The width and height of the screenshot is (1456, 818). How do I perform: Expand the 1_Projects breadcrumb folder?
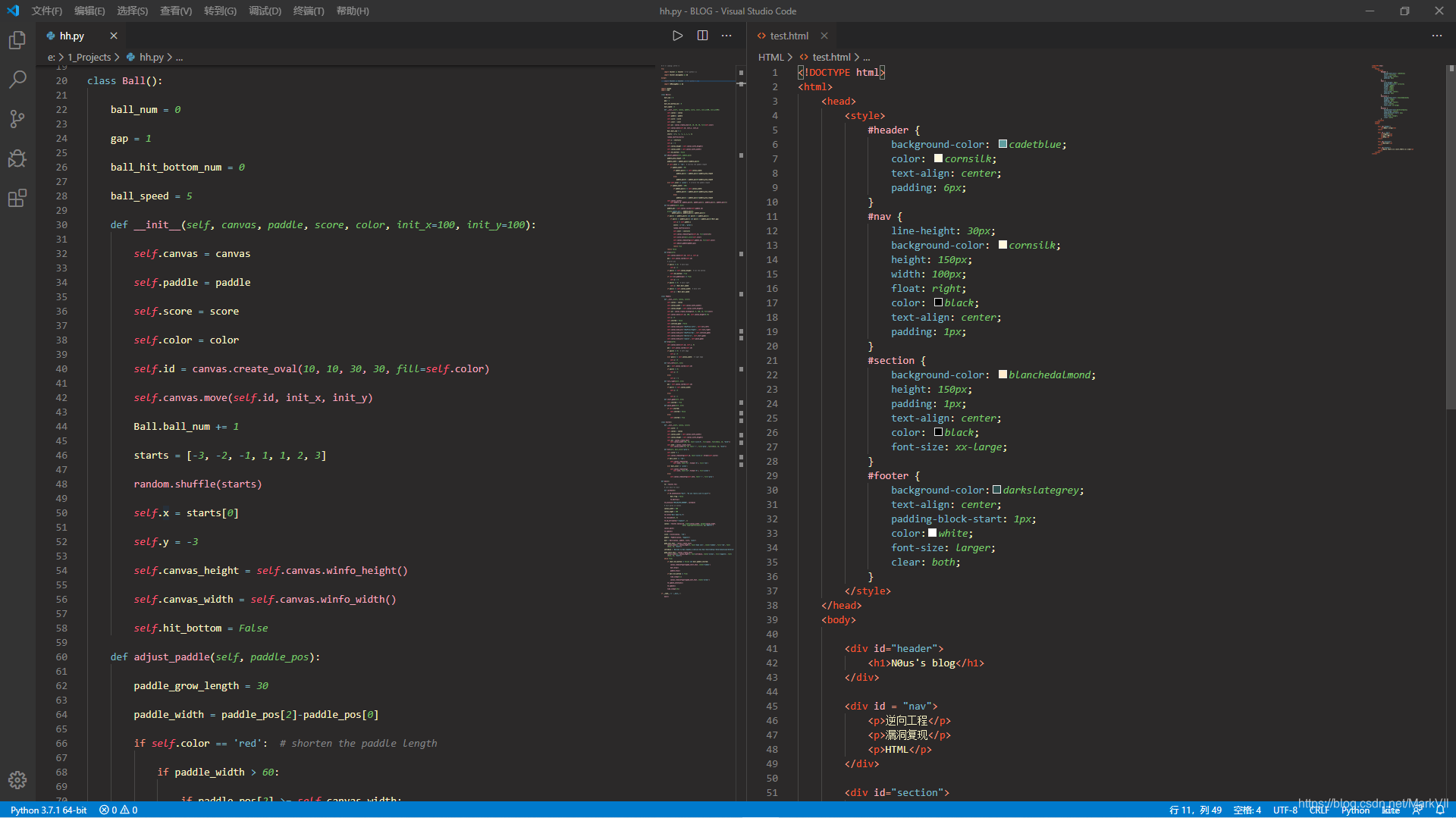click(89, 57)
